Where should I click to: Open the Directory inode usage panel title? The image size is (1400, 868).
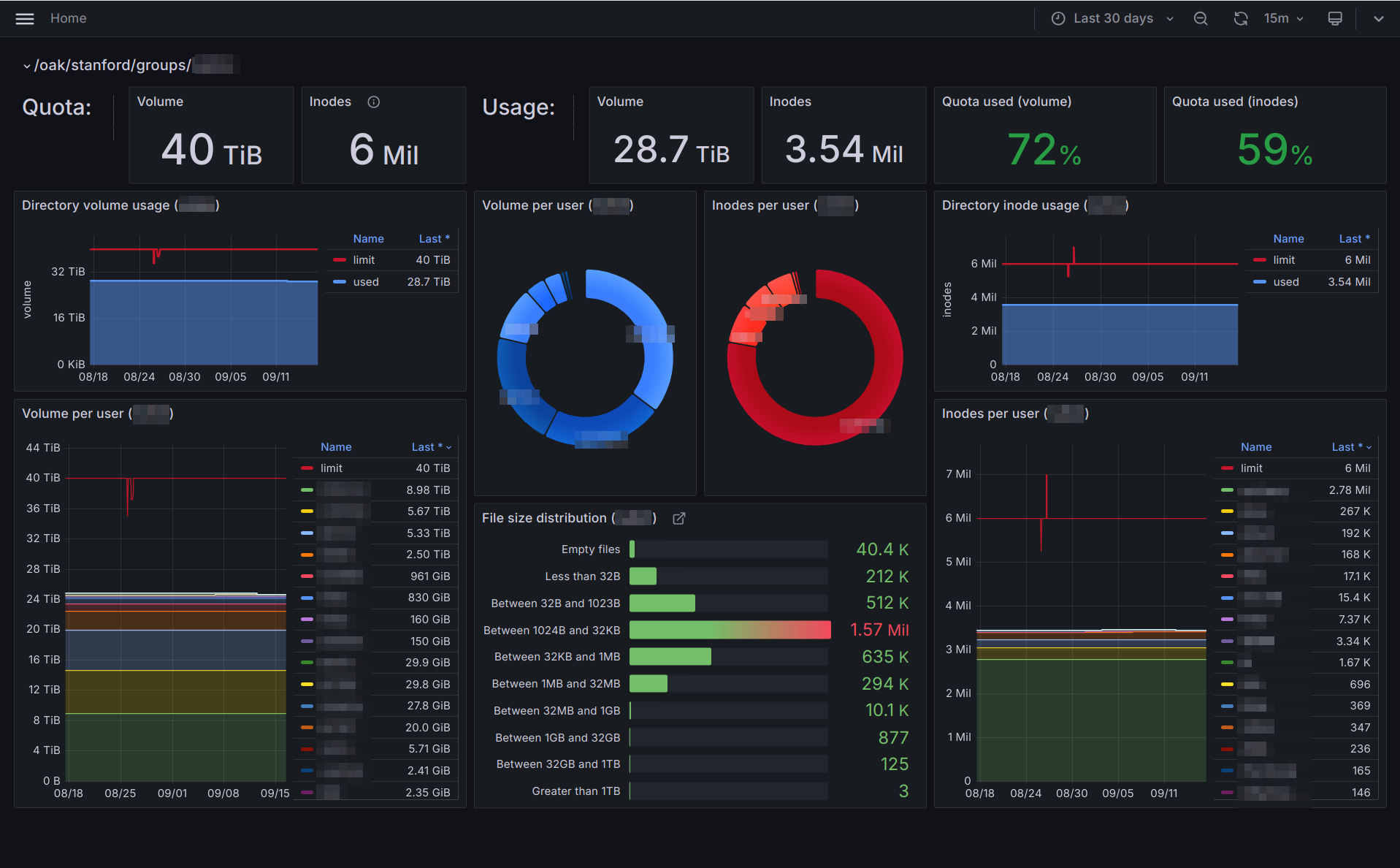point(1036,205)
